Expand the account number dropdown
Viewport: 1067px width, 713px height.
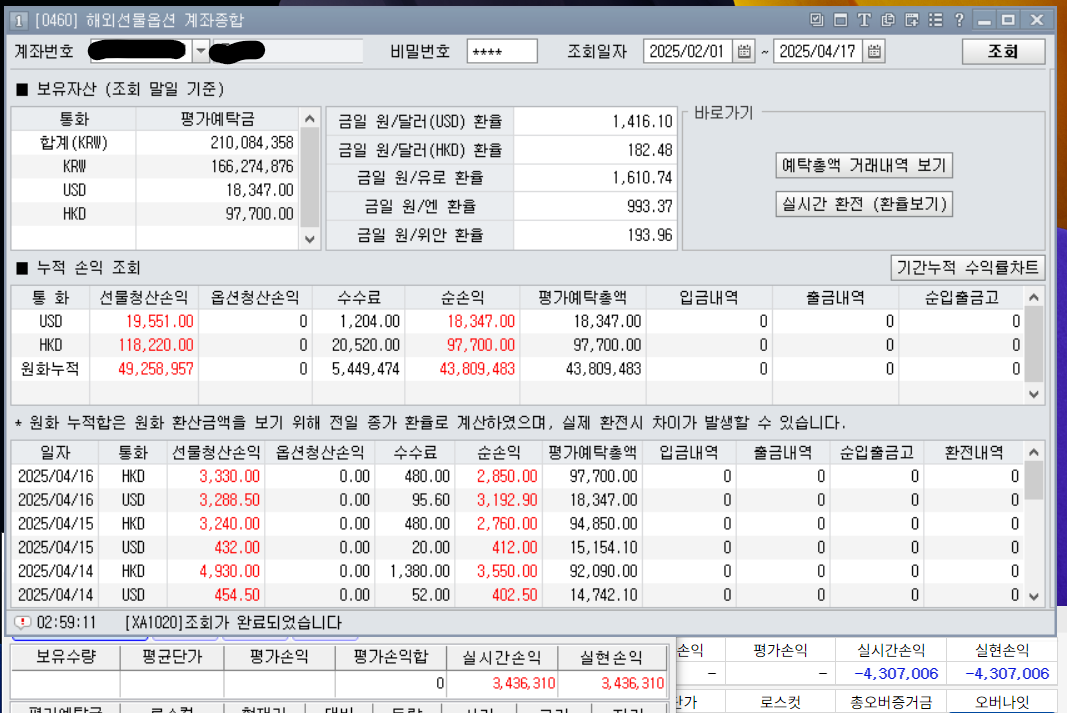201,51
